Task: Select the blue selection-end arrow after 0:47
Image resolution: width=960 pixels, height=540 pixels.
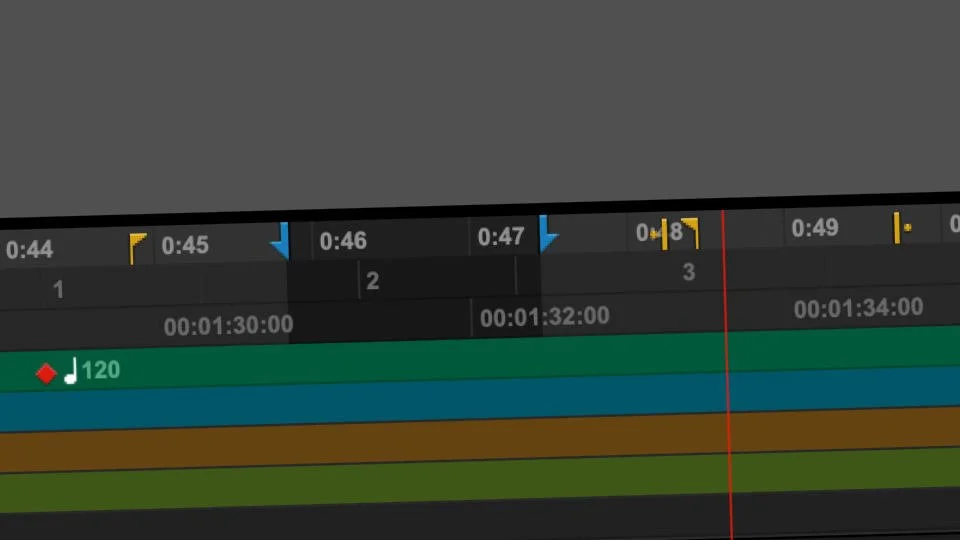Action: tap(547, 234)
